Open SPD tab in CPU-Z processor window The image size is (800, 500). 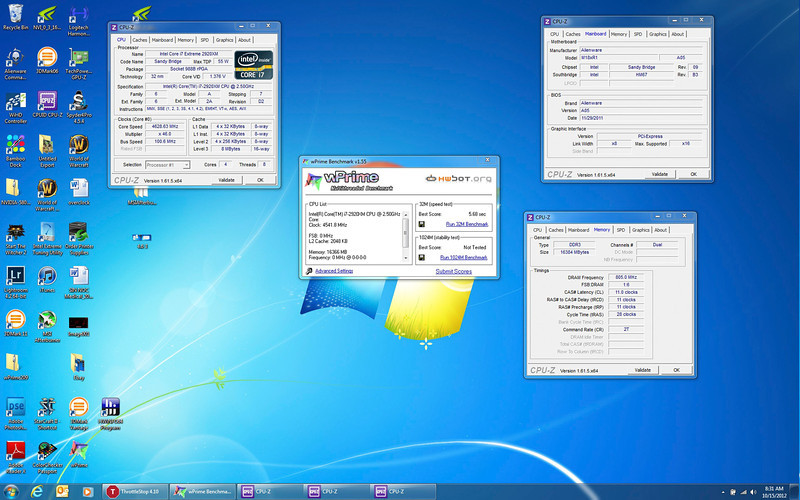click(204, 40)
